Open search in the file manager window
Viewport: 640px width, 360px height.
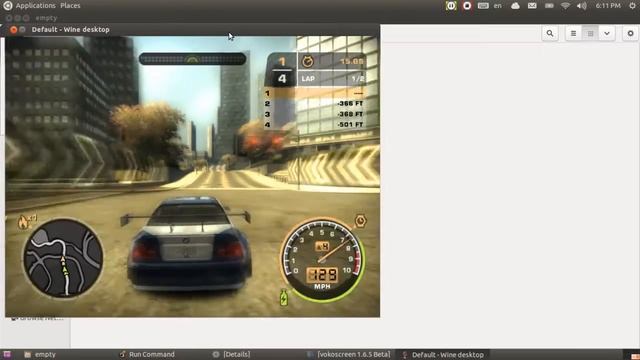tap(550, 33)
